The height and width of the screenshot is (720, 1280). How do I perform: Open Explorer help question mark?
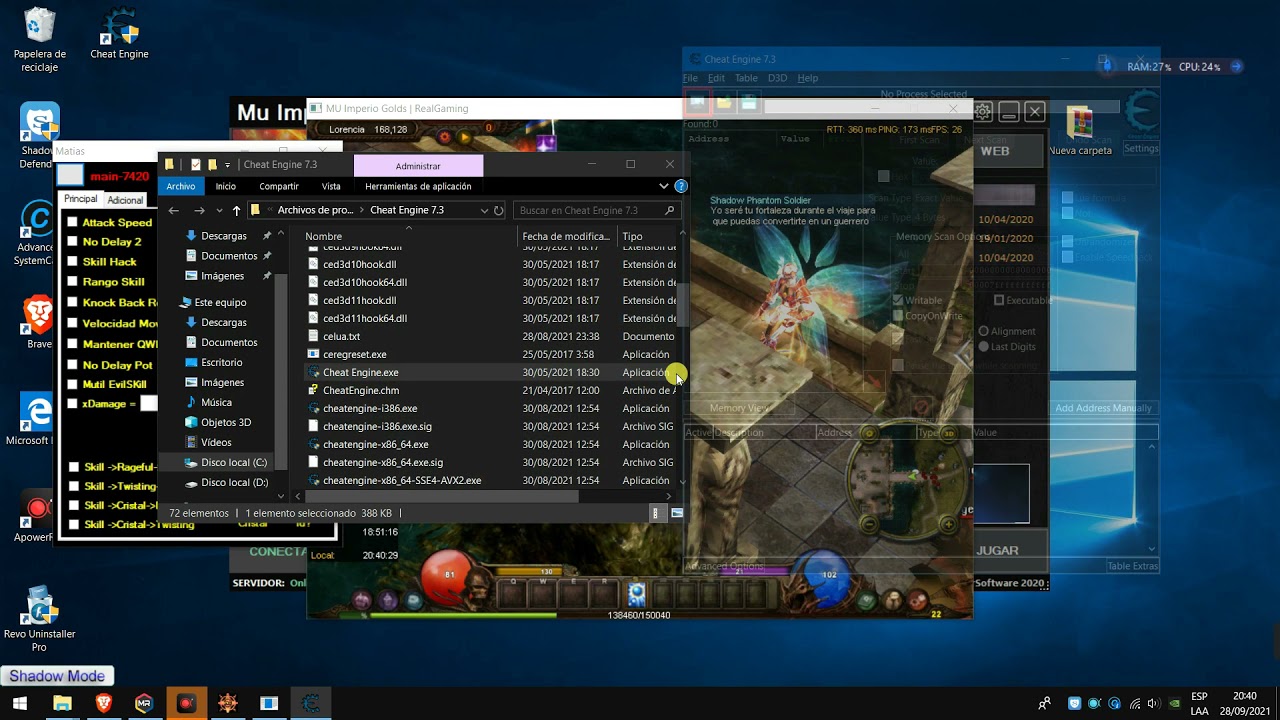(681, 186)
